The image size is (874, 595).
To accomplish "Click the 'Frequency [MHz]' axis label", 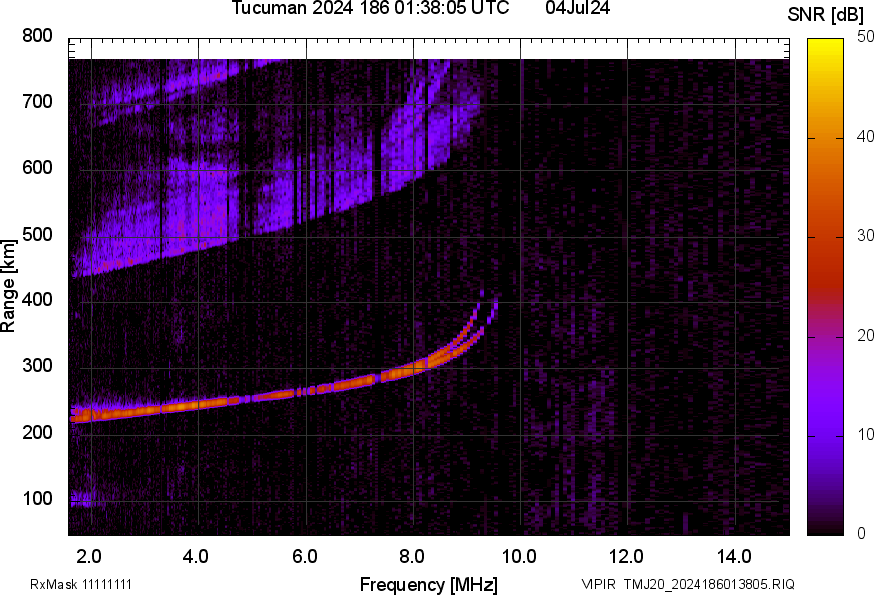I will tap(429, 584).
